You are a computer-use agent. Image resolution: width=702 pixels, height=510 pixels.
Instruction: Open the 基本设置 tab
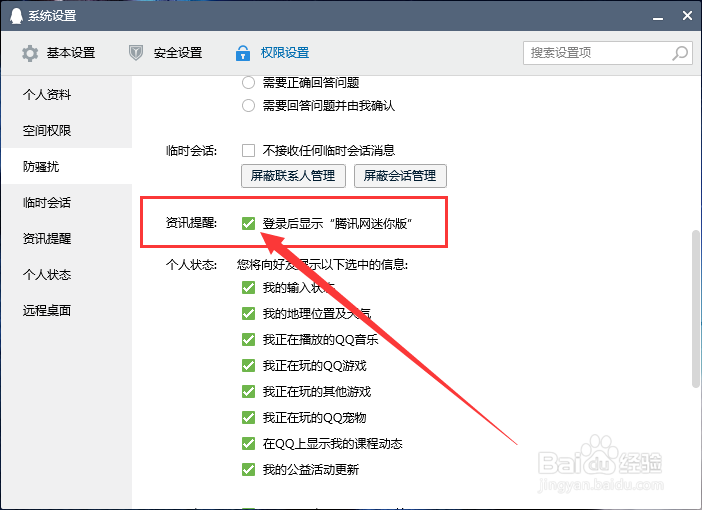tap(58, 53)
